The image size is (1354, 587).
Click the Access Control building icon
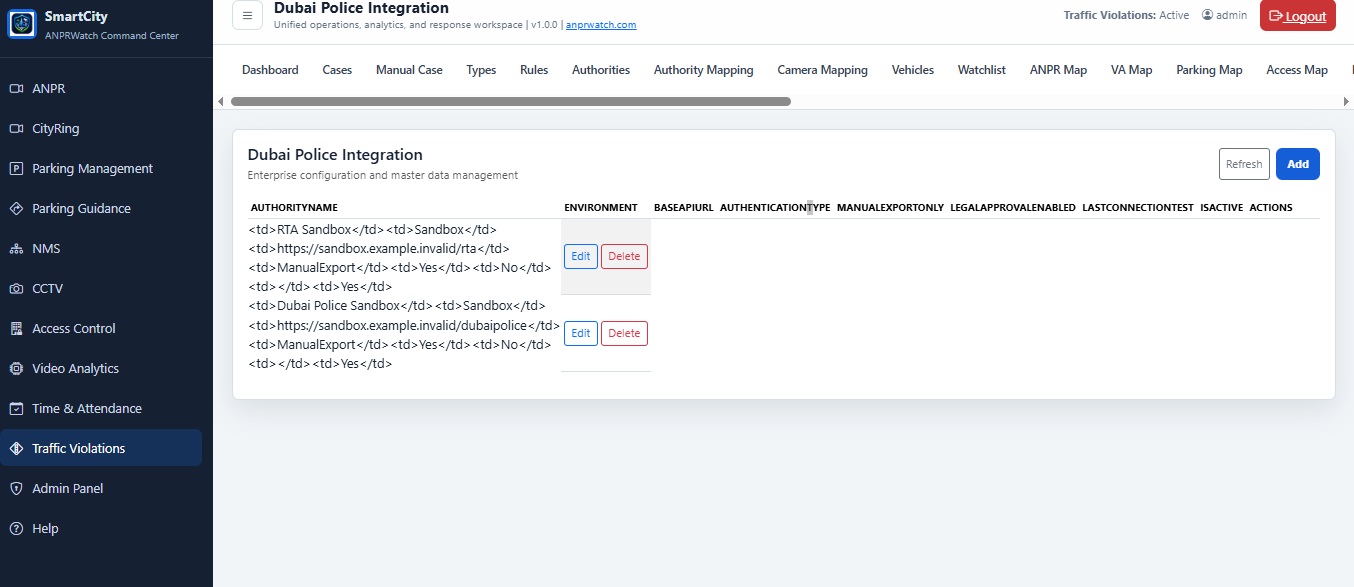click(x=16, y=329)
